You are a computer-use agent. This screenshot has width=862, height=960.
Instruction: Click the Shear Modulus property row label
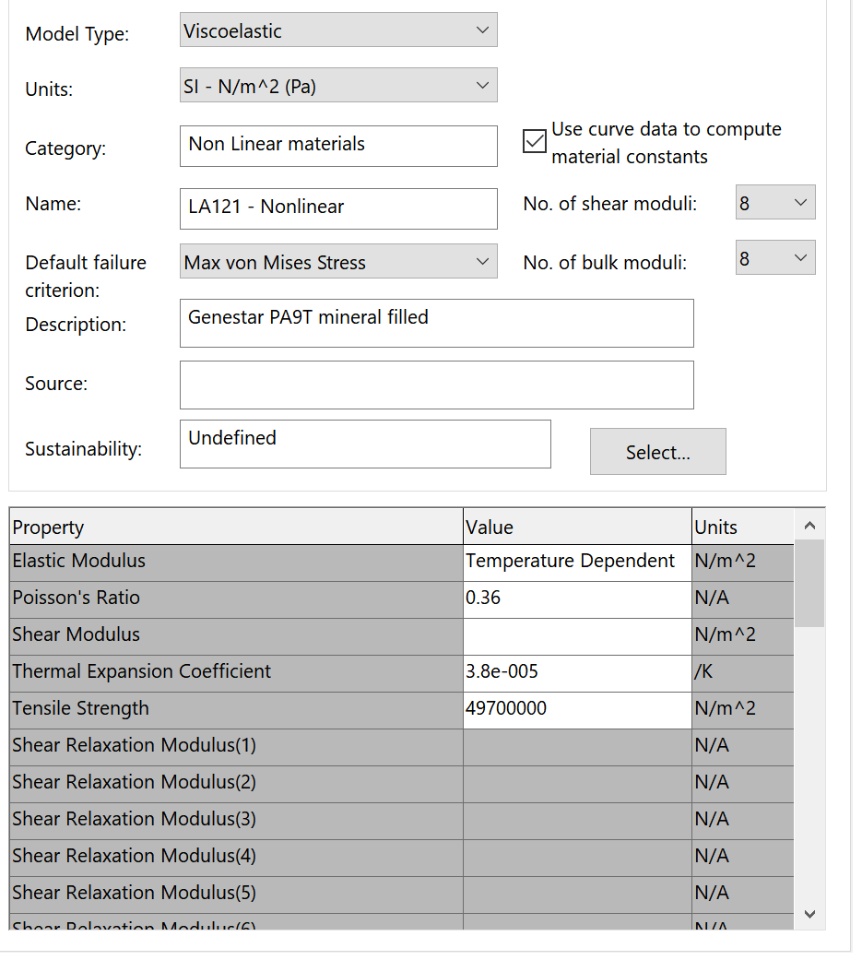coord(236,637)
